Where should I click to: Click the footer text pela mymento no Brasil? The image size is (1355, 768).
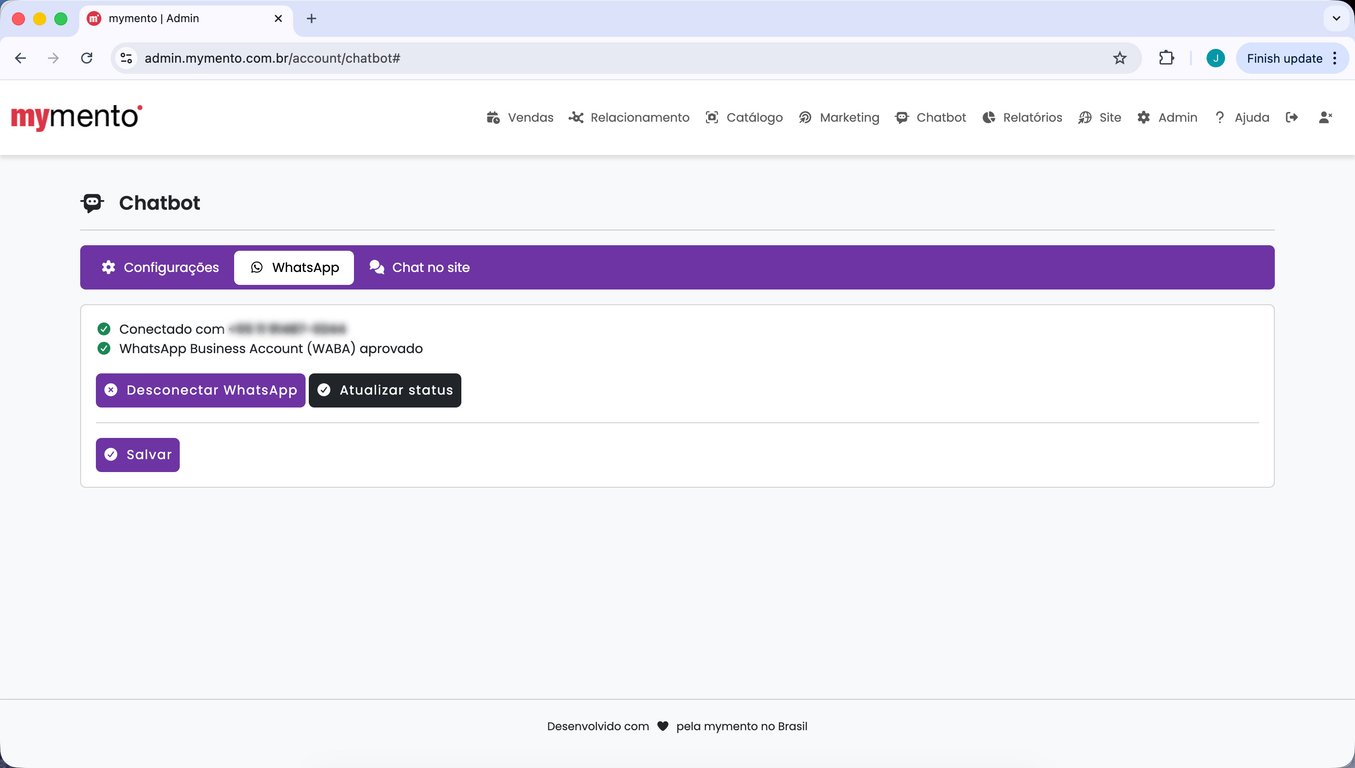[x=742, y=727]
